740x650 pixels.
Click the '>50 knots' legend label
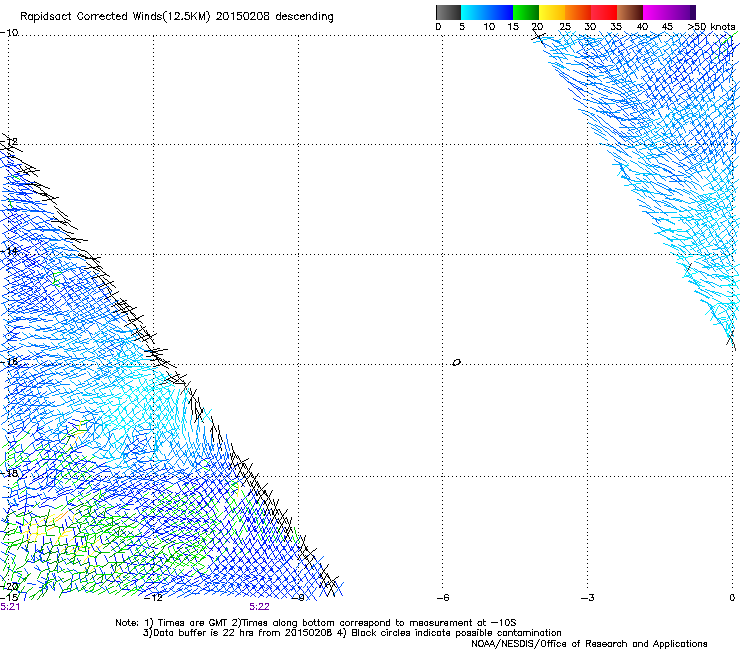tap(711, 27)
